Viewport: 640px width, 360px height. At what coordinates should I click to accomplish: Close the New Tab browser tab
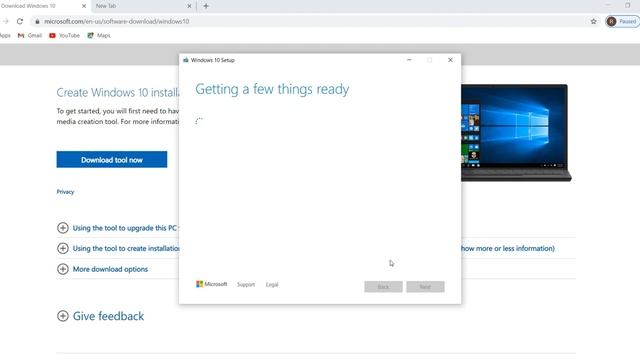[x=189, y=6]
